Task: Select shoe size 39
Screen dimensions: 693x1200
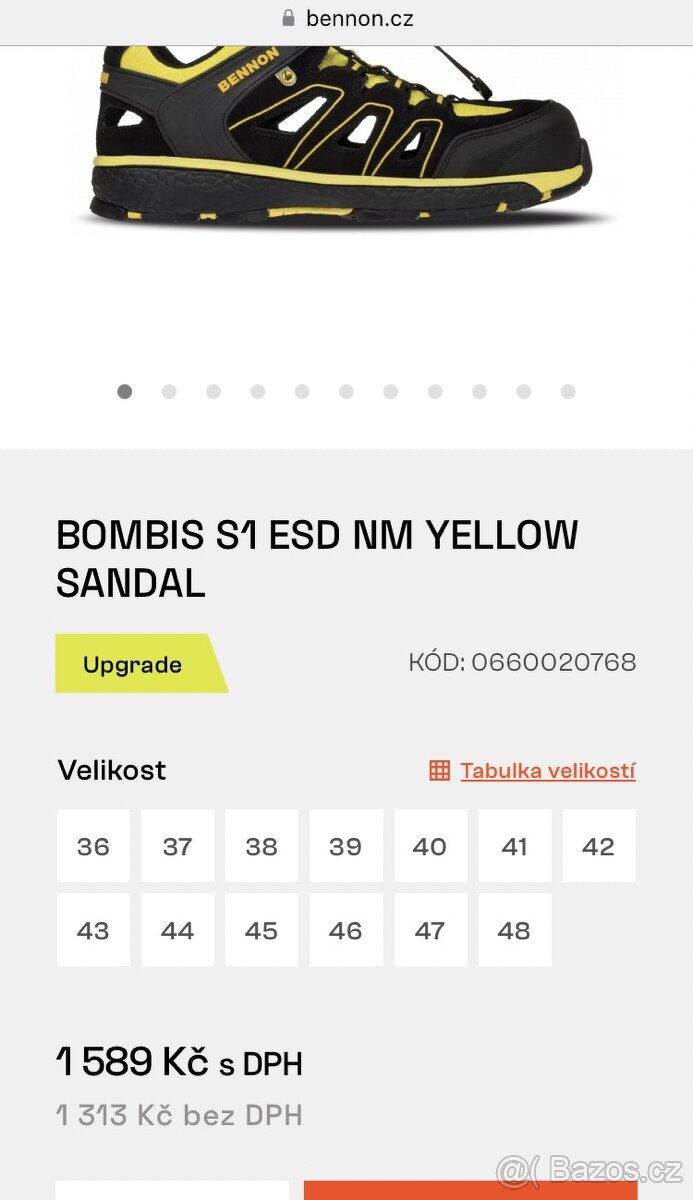Action: 345,846
